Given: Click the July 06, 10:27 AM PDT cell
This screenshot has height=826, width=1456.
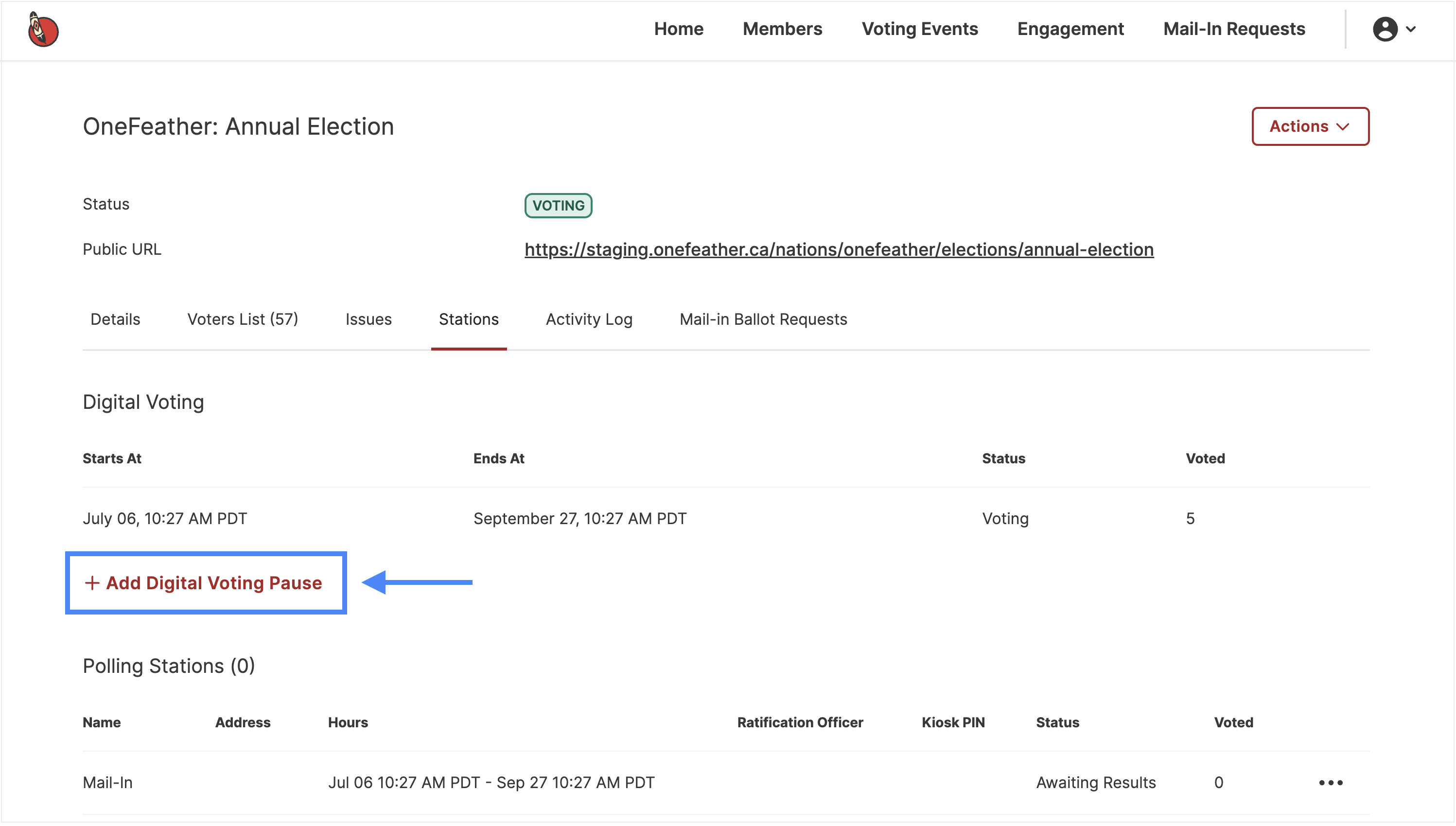Looking at the screenshot, I should 165,519.
